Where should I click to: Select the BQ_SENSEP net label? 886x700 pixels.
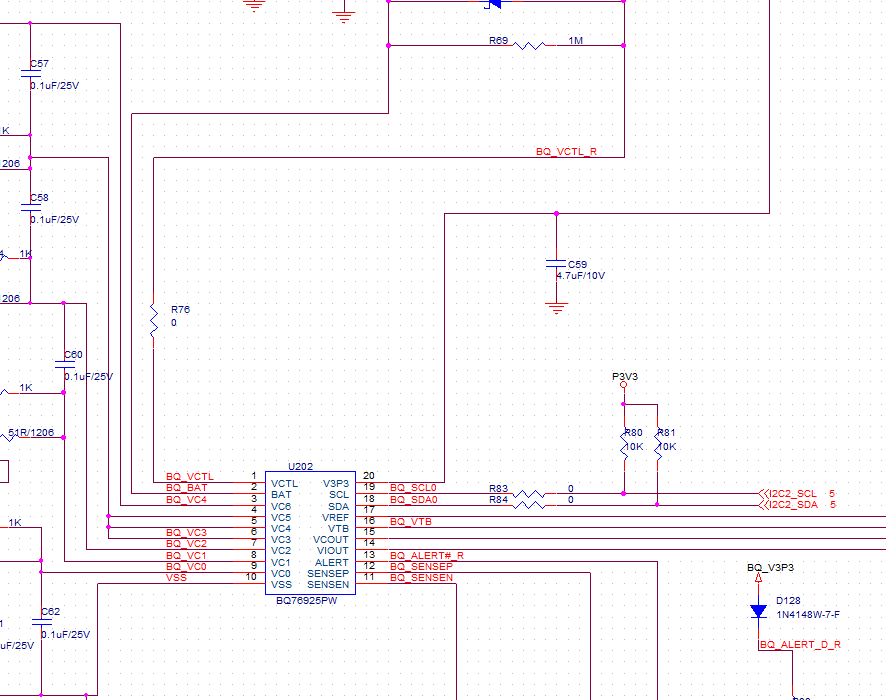422,566
